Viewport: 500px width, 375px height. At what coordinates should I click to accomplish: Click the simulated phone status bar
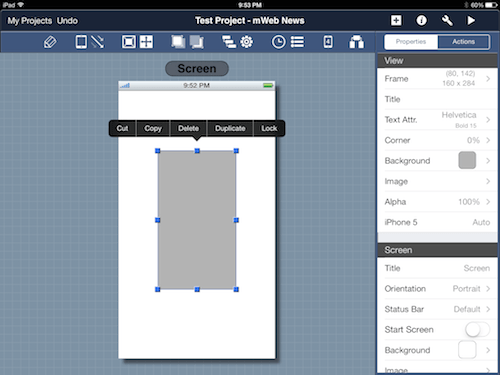(197, 86)
